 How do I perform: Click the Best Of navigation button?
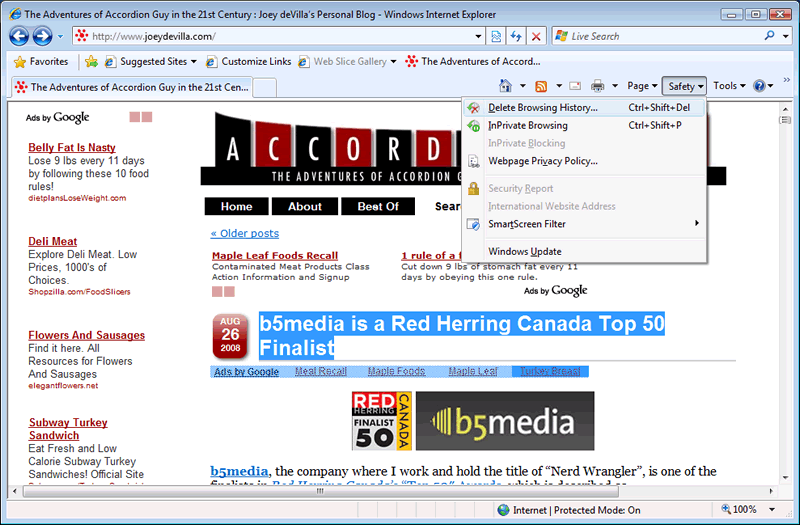378,207
